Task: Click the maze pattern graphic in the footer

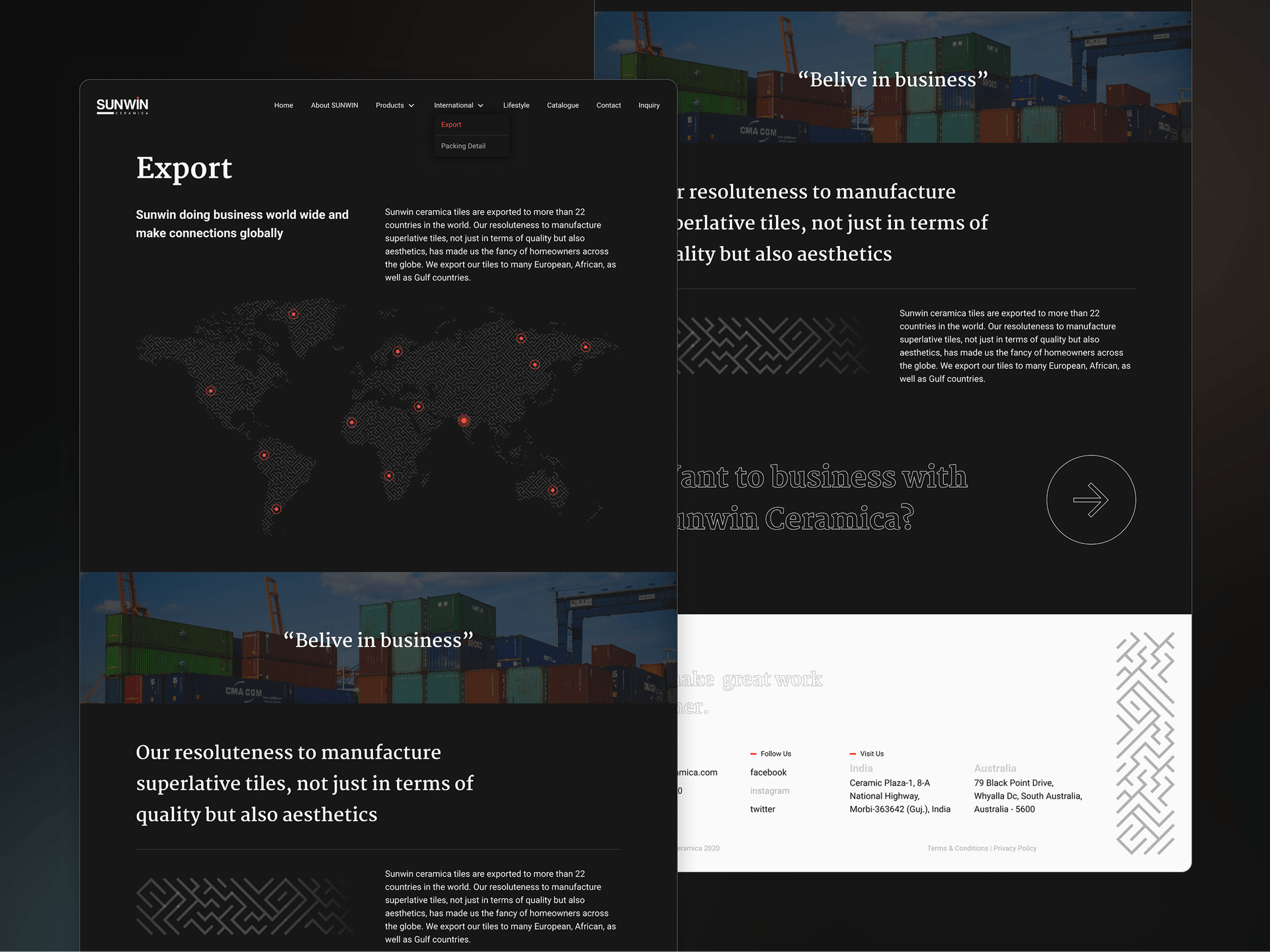Action: click(x=1145, y=743)
